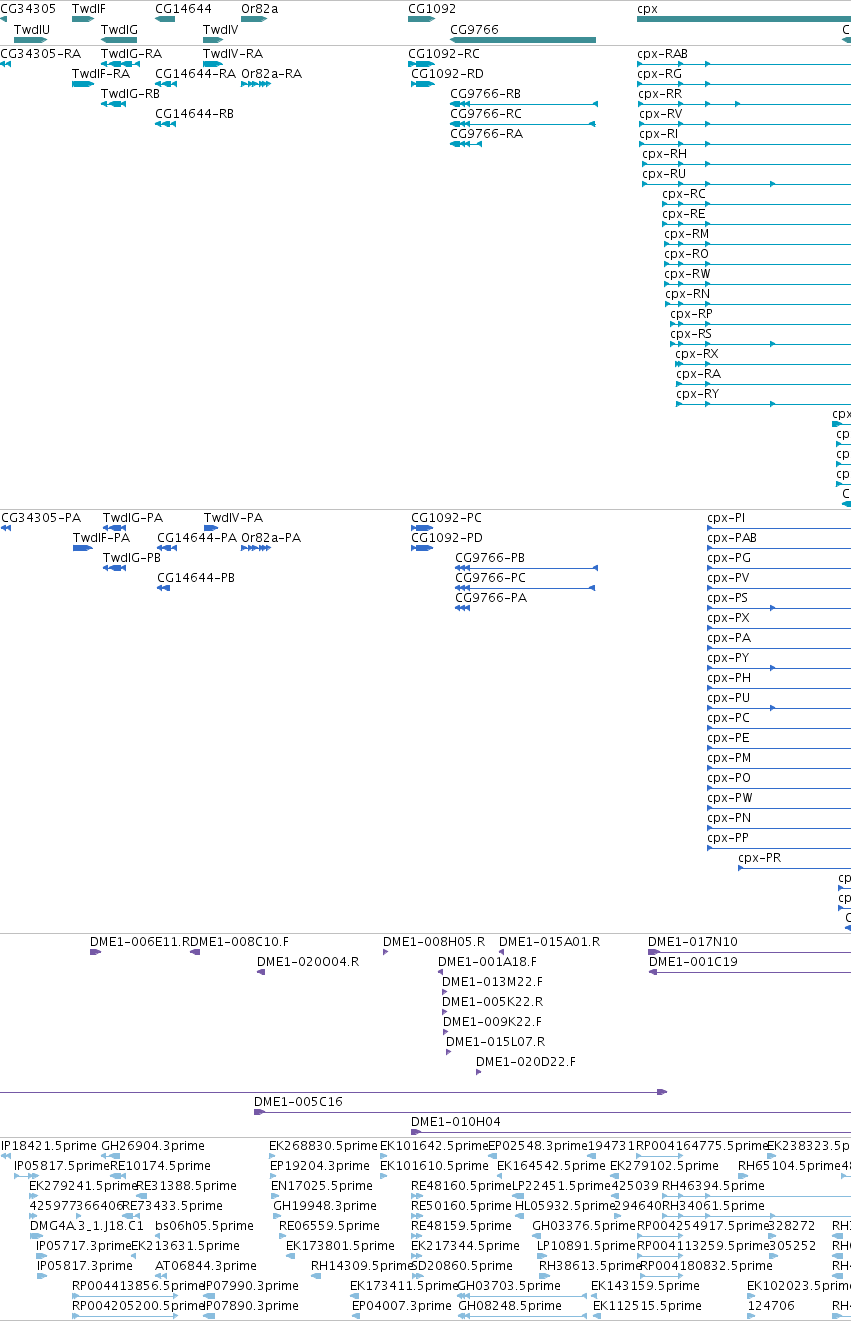
Task: Click clone label DME1-005C16
Action: (298, 1102)
